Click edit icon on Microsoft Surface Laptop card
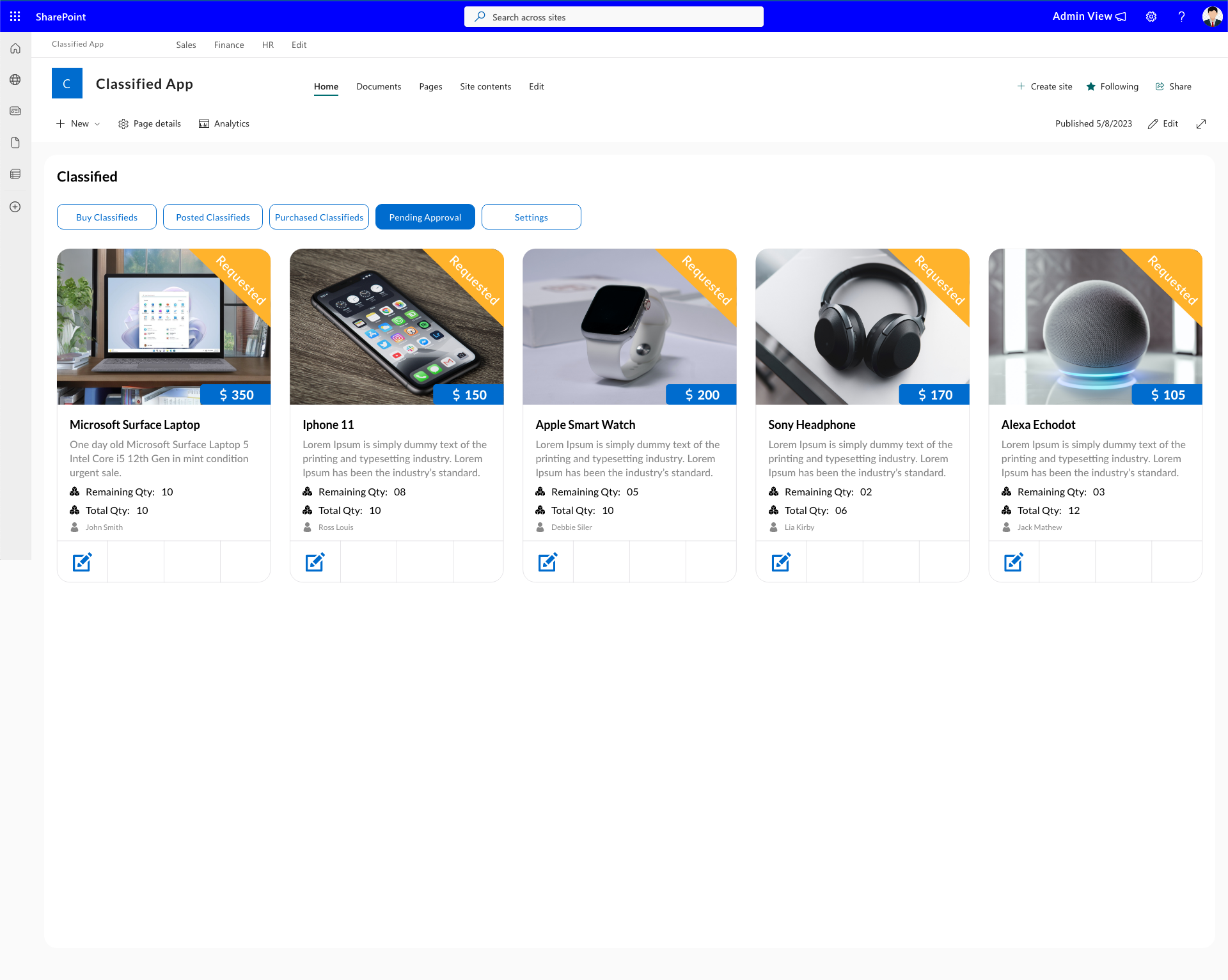1228x980 pixels. pos(82,562)
